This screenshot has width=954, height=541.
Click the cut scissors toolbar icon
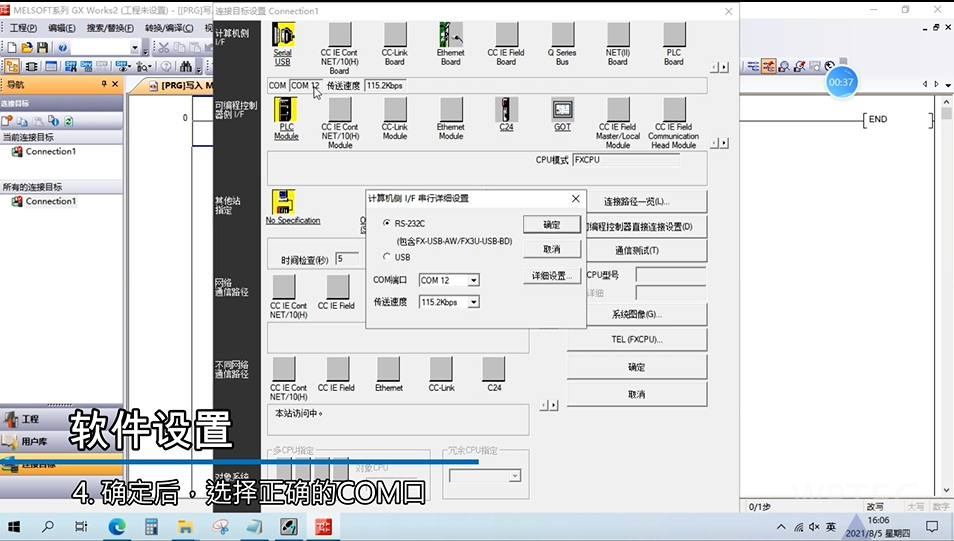click(164, 47)
